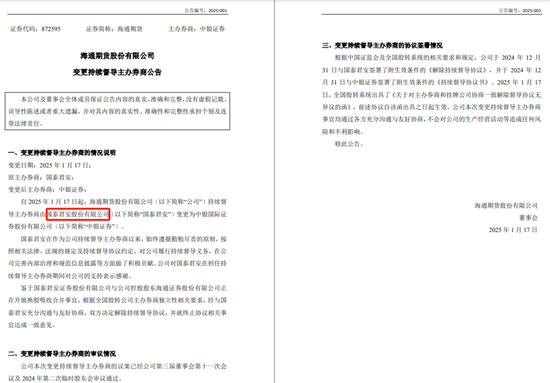Screen dimensions: 550x383
Task: Click the line starting "鉴于国泰君安证券股份有限公司"
Action: tap(123, 288)
